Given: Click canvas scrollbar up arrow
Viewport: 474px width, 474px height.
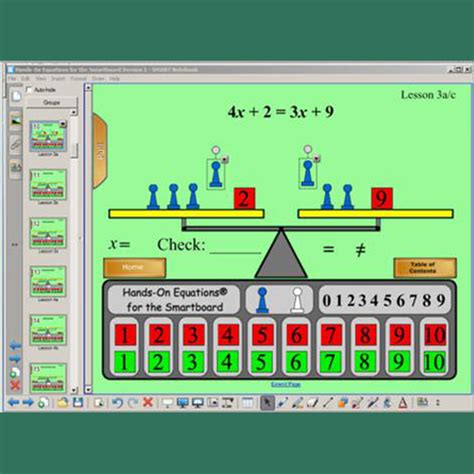Looking at the screenshot, I should click(x=88, y=87).
